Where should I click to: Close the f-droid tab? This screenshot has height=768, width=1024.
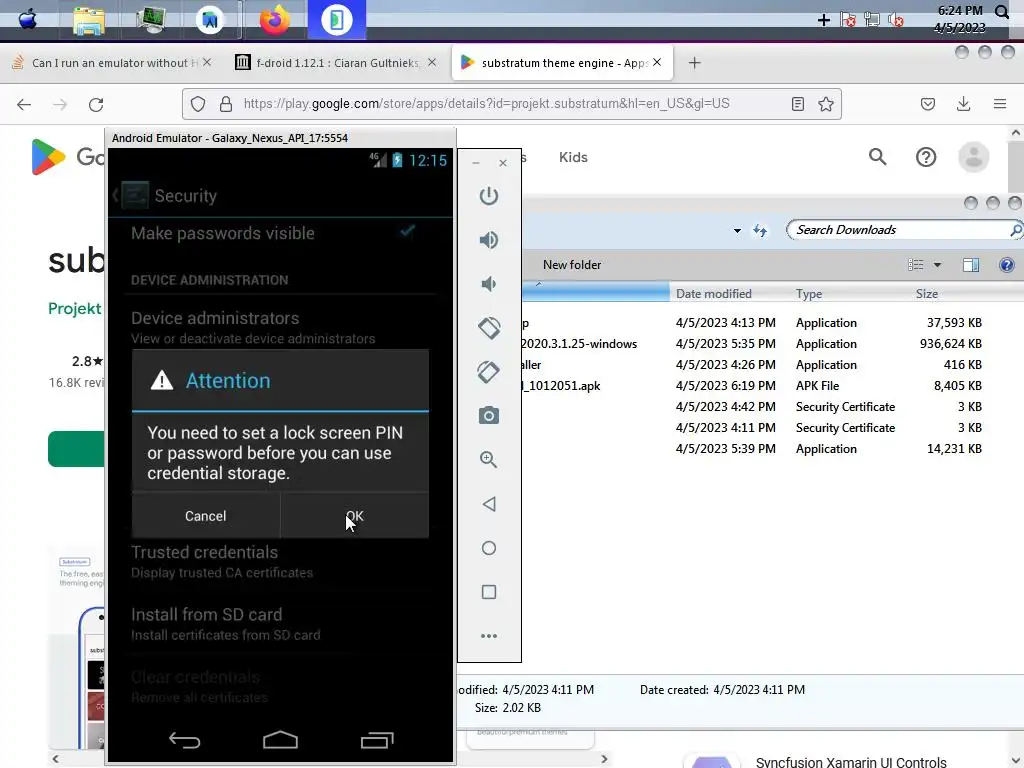point(432,62)
